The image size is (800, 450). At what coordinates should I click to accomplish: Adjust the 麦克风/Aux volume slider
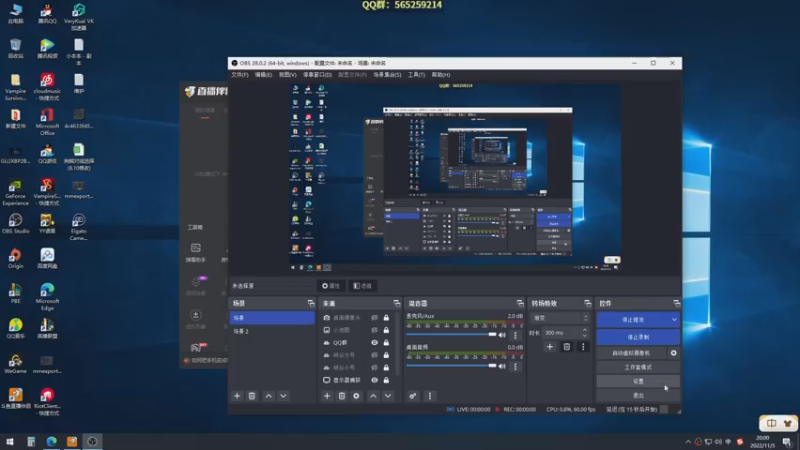click(x=452, y=335)
